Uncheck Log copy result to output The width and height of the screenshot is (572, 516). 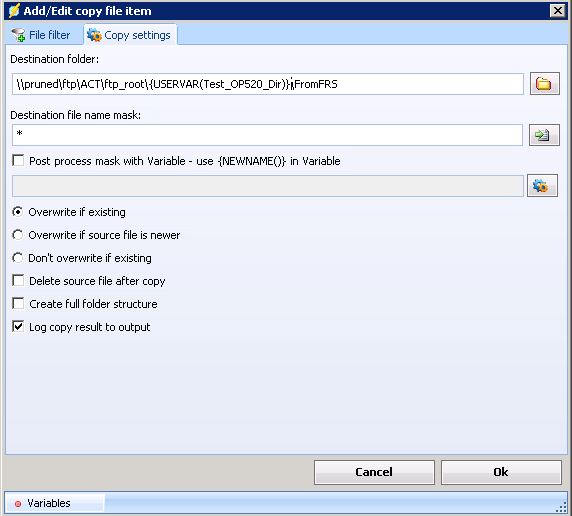pos(18,326)
